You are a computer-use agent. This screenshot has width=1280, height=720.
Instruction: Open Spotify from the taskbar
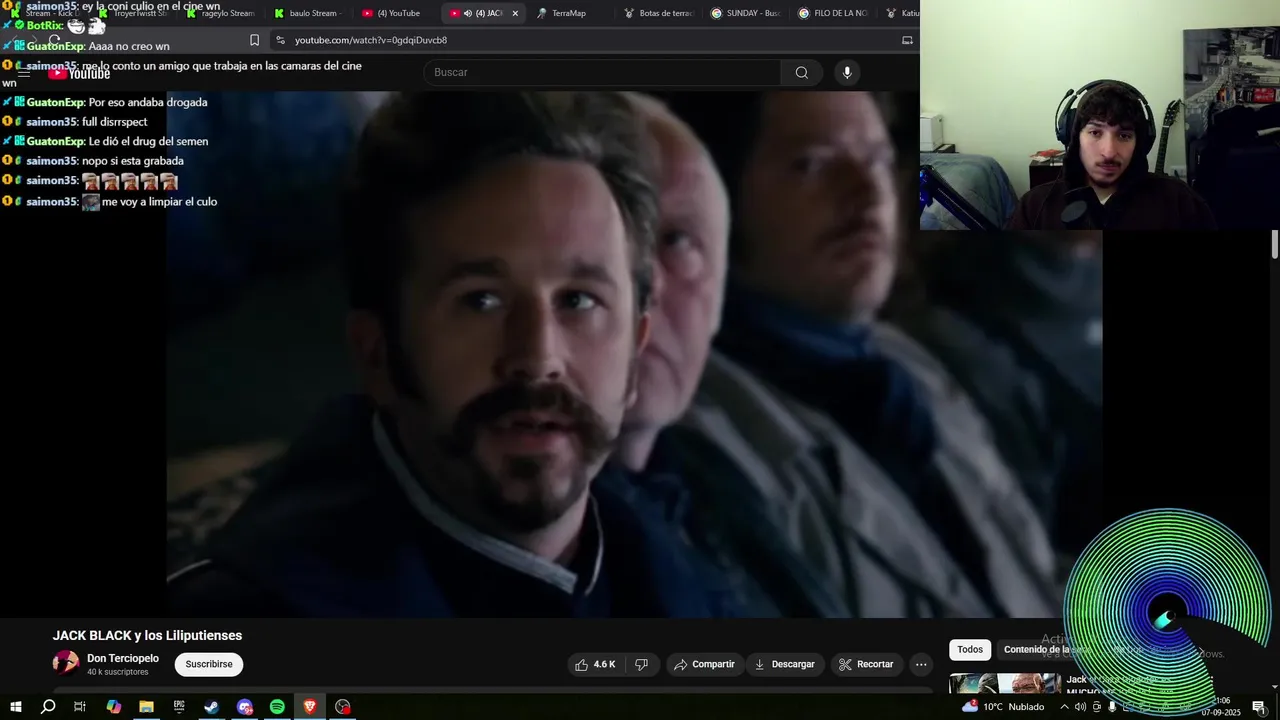[277, 707]
